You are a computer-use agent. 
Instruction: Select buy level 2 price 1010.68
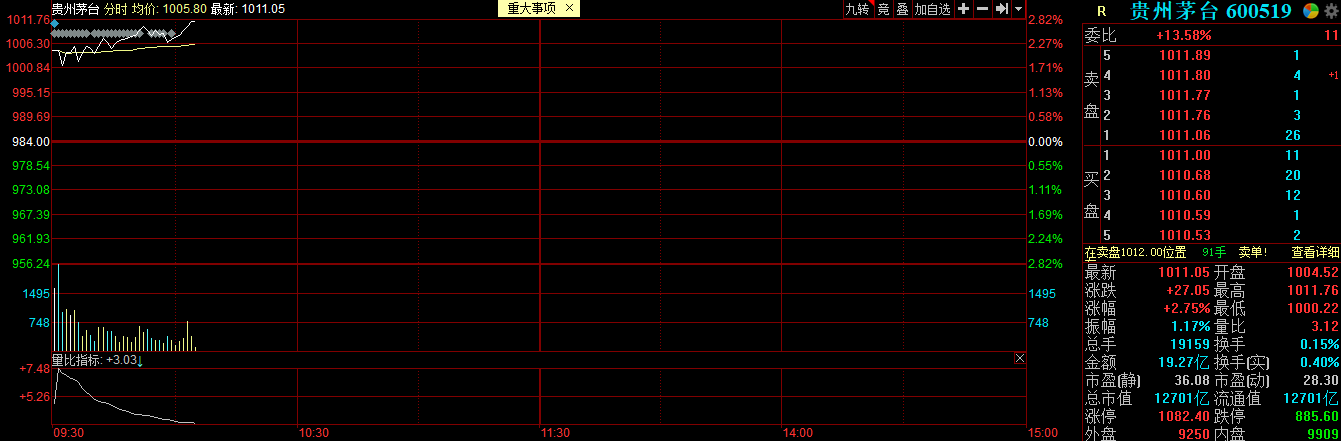coord(1185,175)
